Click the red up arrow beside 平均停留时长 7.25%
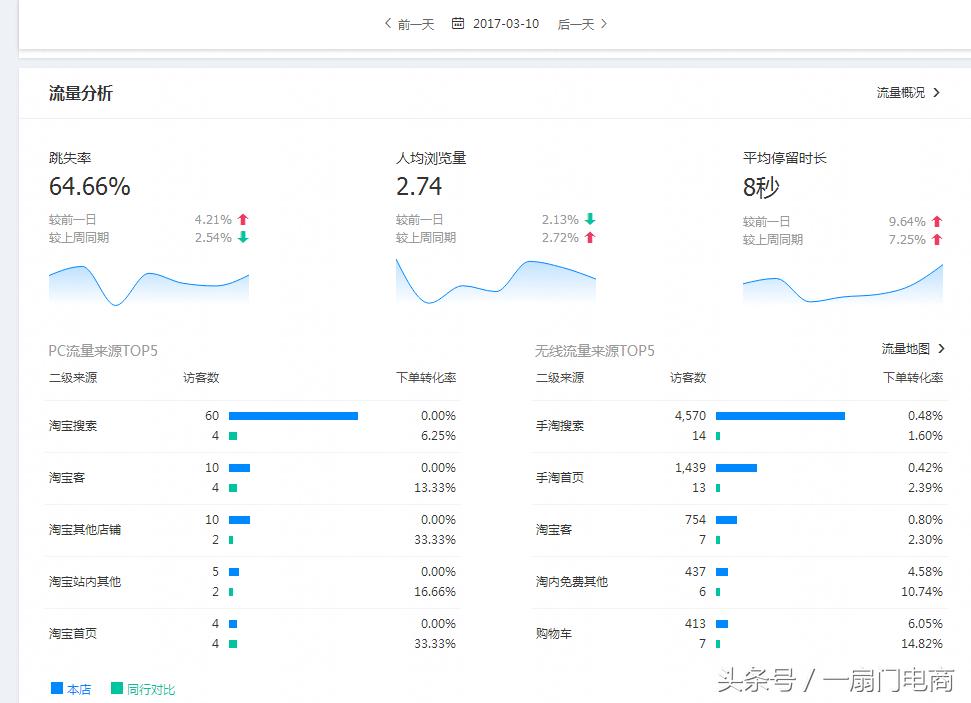The height and width of the screenshot is (703, 971). 936,239
